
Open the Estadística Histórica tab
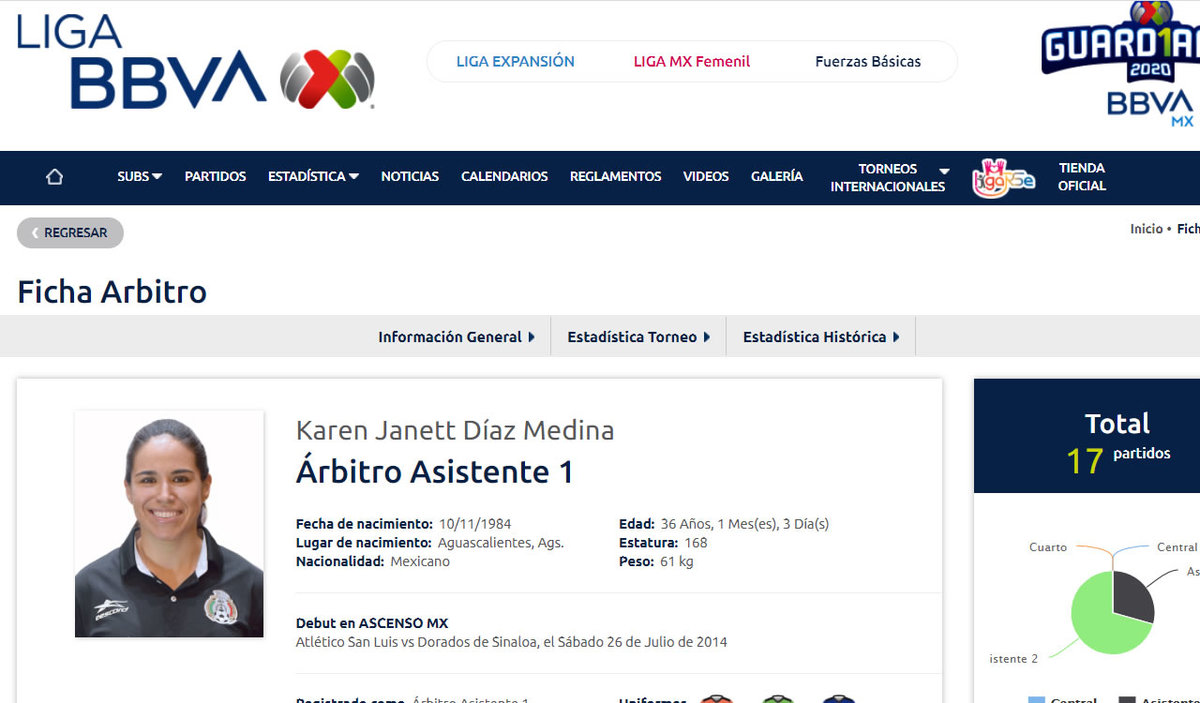(x=821, y=337)
